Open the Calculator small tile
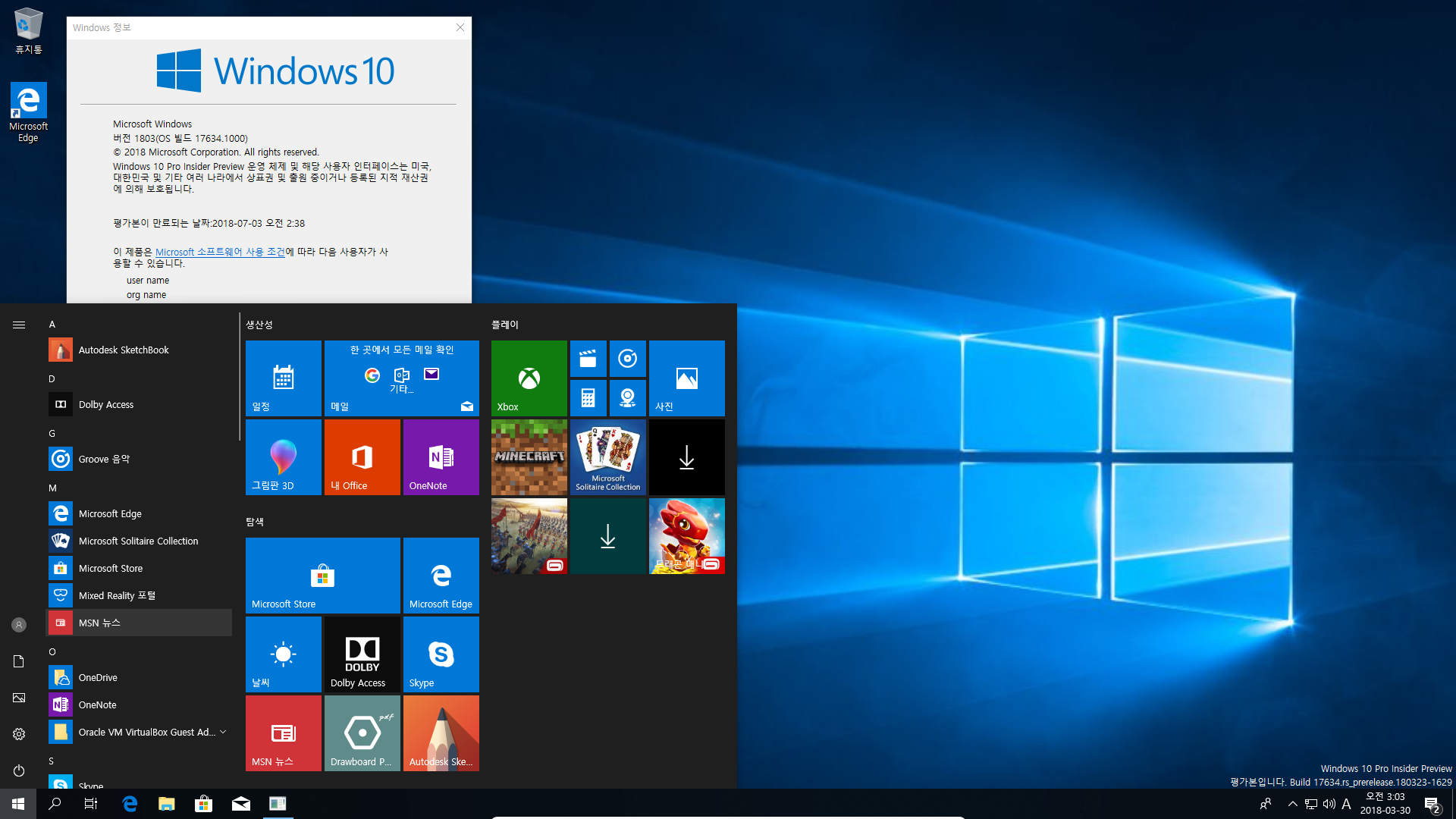The image size is (1456, 819). coord(588,398)
